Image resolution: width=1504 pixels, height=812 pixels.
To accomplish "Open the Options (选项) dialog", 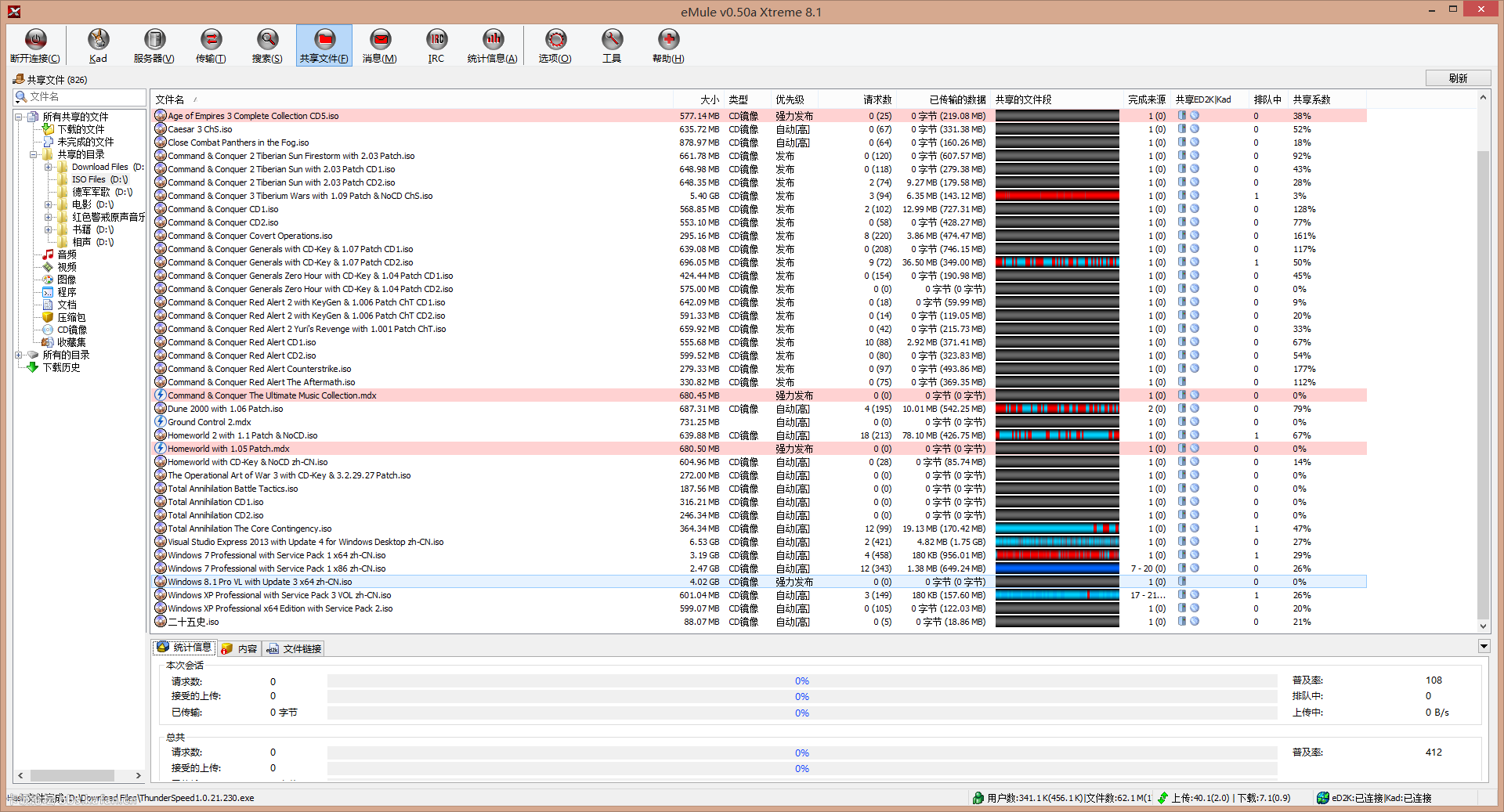I will [x=555, y=45].
